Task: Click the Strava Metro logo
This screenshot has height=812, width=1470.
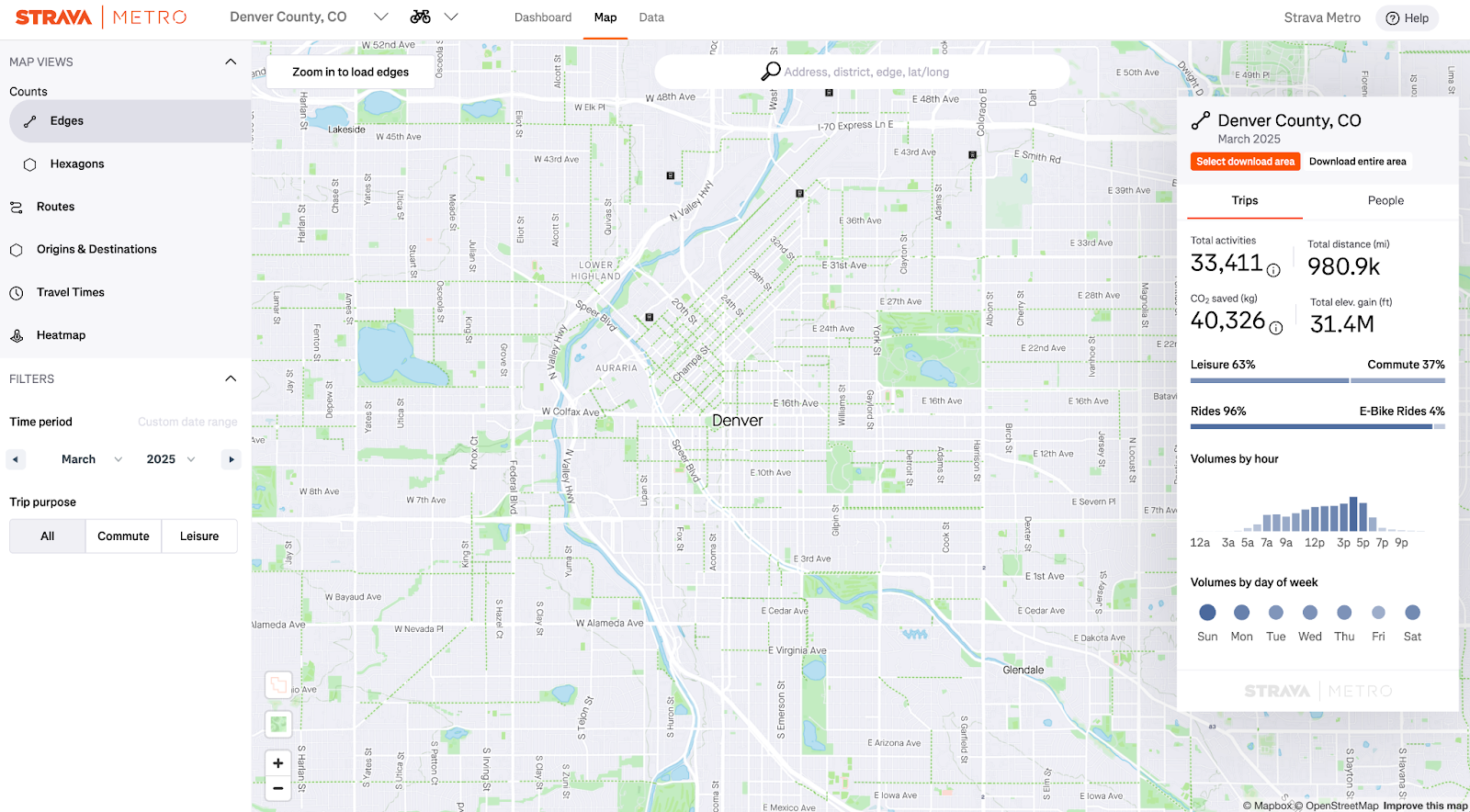Action: pos(101,17)
